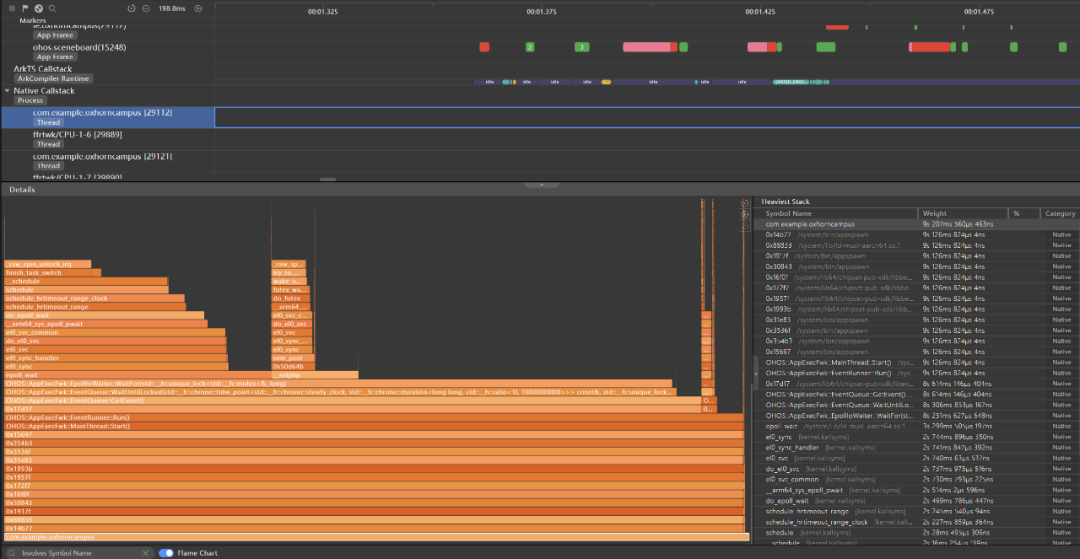Screen dimensions: 1080x559
Task: Select com.example.oxhorncampus row in Heaviest Stack
Action: click(917, 224)
